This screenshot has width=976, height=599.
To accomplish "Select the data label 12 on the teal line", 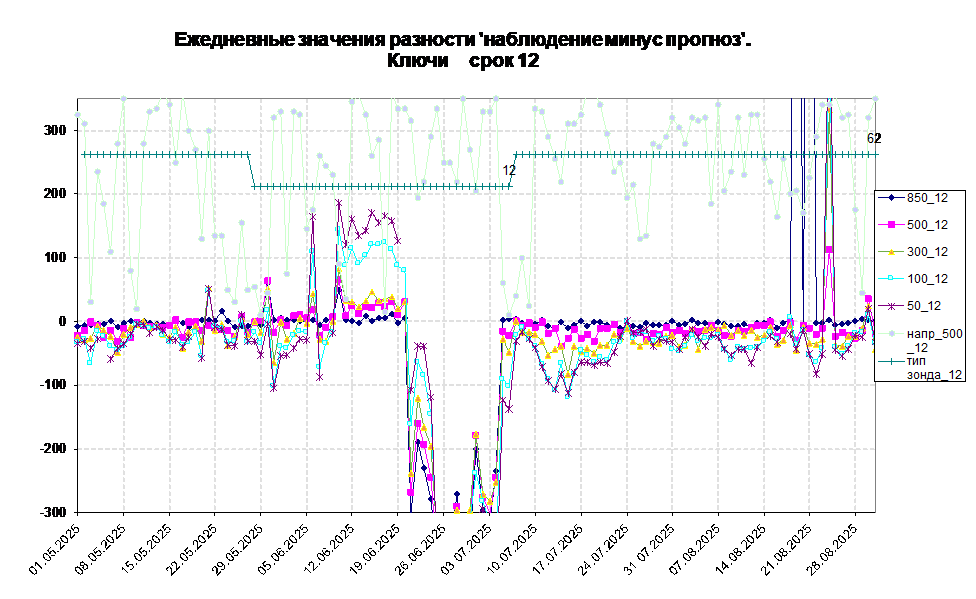I will (509, 171).
